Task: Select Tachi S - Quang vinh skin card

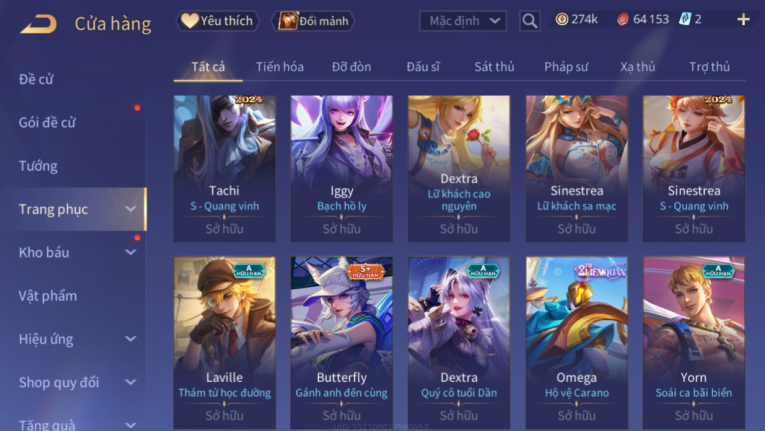Action: 224,168
